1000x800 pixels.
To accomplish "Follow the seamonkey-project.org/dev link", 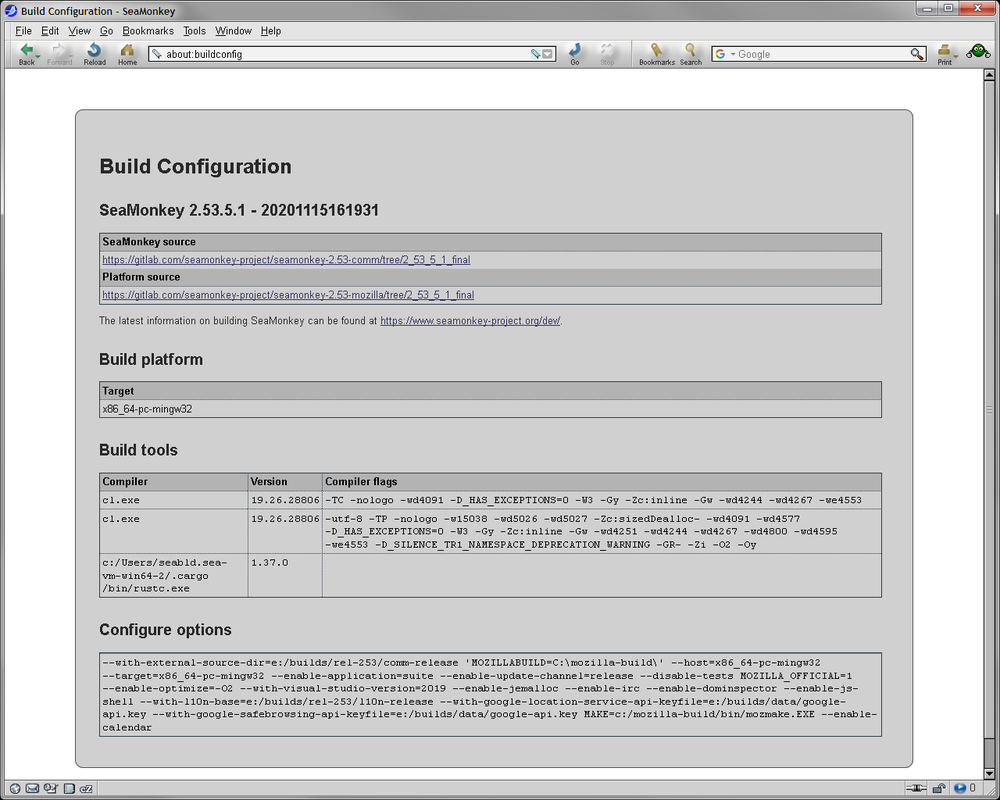I will 470,321.
